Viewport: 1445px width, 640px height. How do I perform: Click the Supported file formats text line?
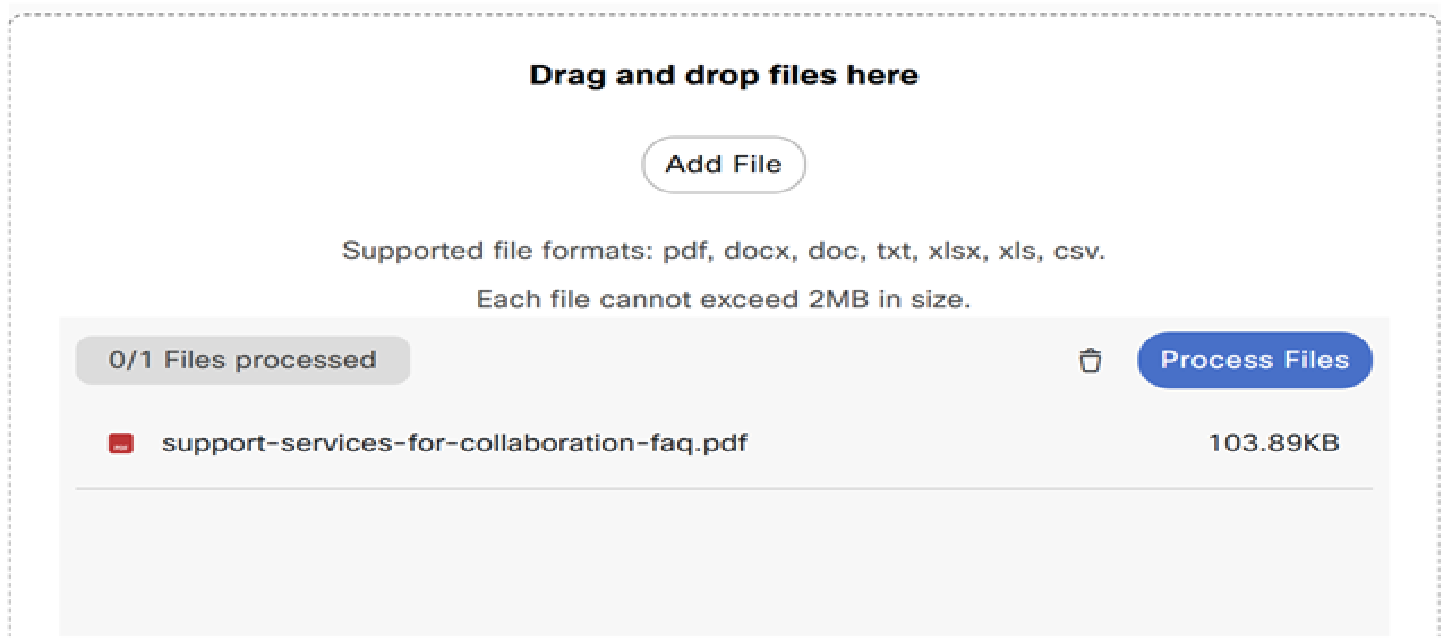point(723,250)
